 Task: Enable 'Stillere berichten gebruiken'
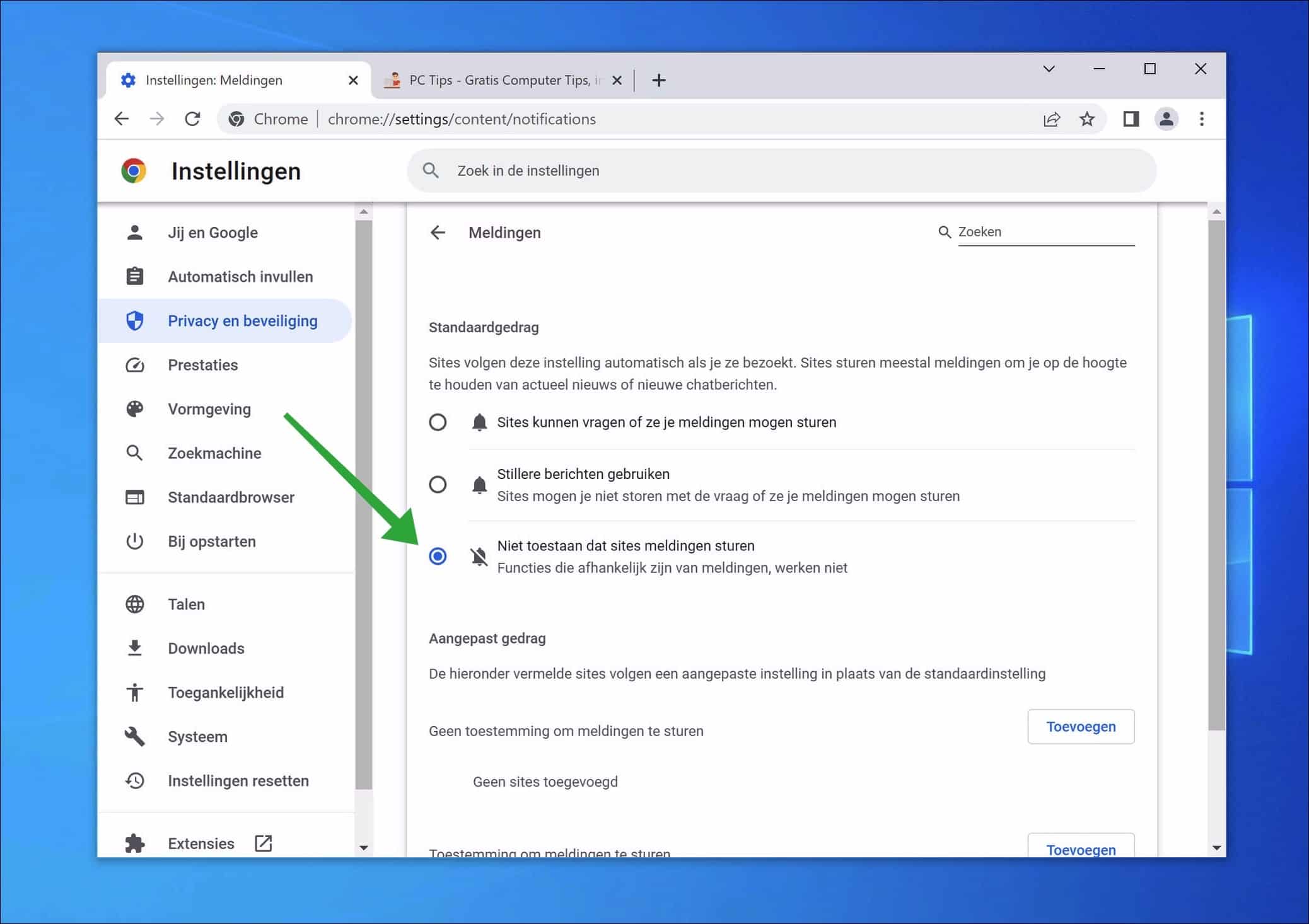click(438, 485)
